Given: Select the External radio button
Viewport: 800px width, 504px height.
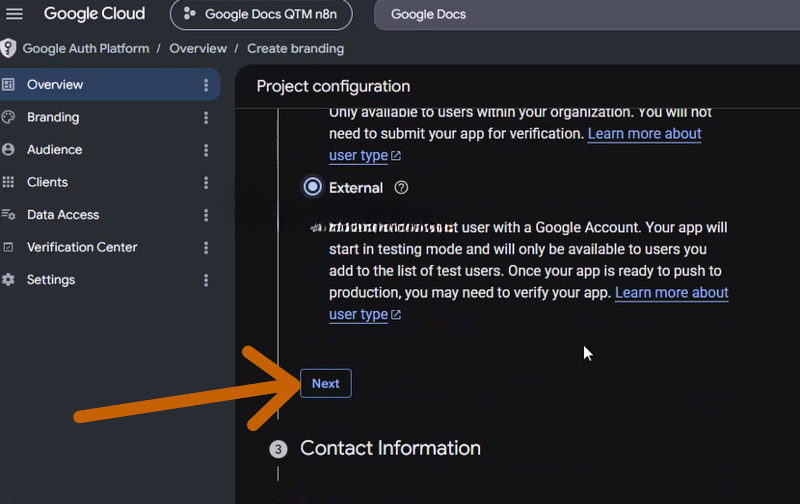Looking at the screenshot, I should point(313,187).
